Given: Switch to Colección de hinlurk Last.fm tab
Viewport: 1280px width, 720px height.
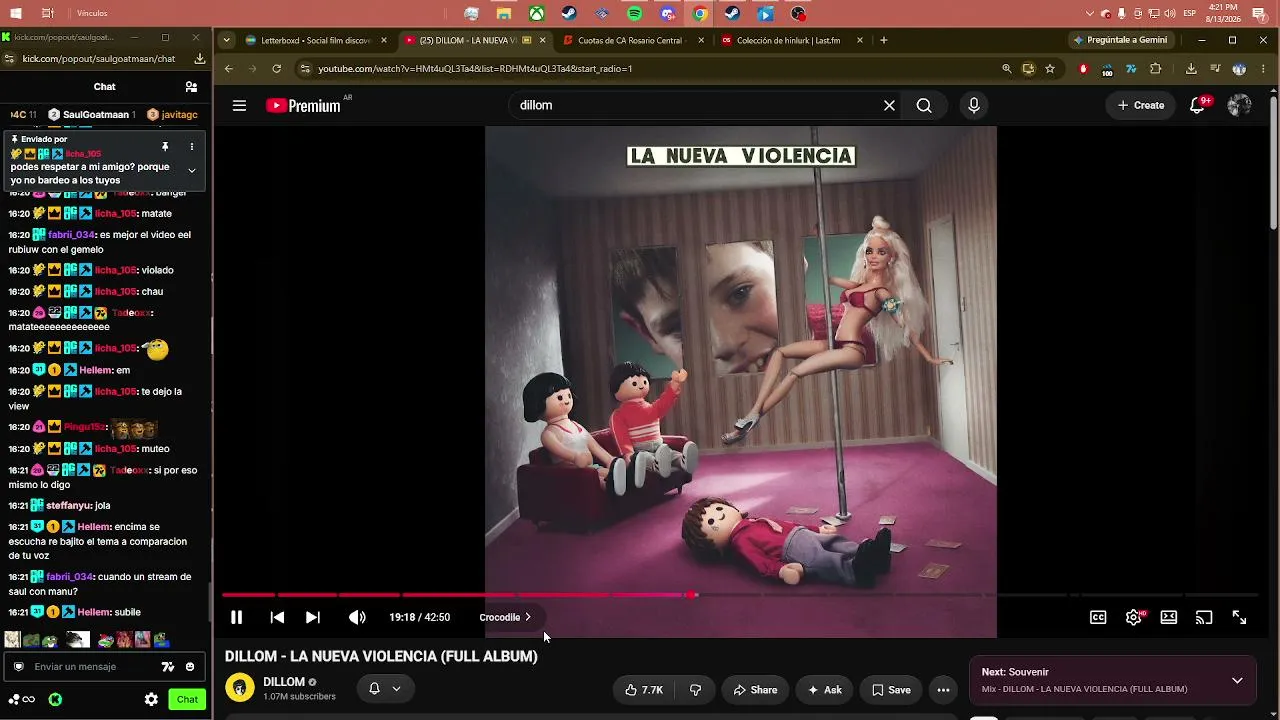Looking at the screenshot, I should click(788, 41).
